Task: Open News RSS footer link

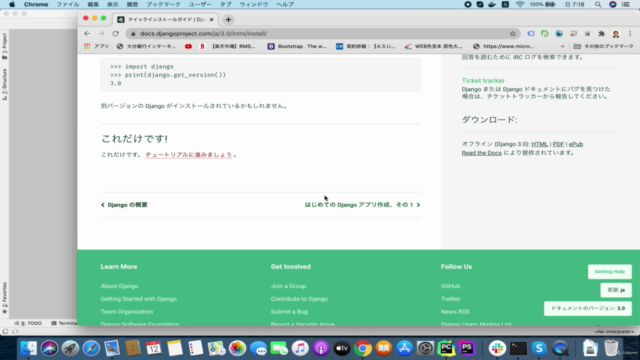Action: 455,311
